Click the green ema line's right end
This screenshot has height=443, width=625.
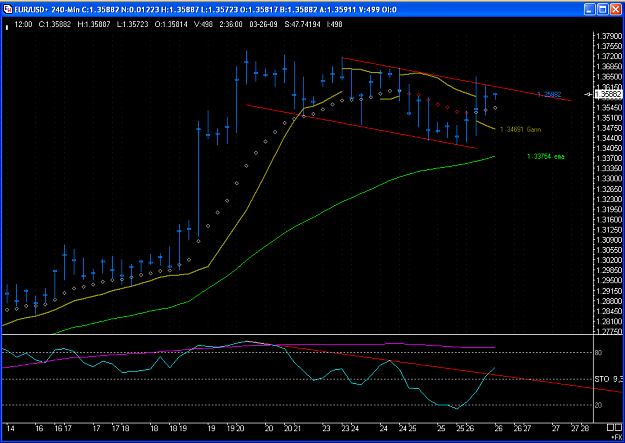click(x=494, y=156)
